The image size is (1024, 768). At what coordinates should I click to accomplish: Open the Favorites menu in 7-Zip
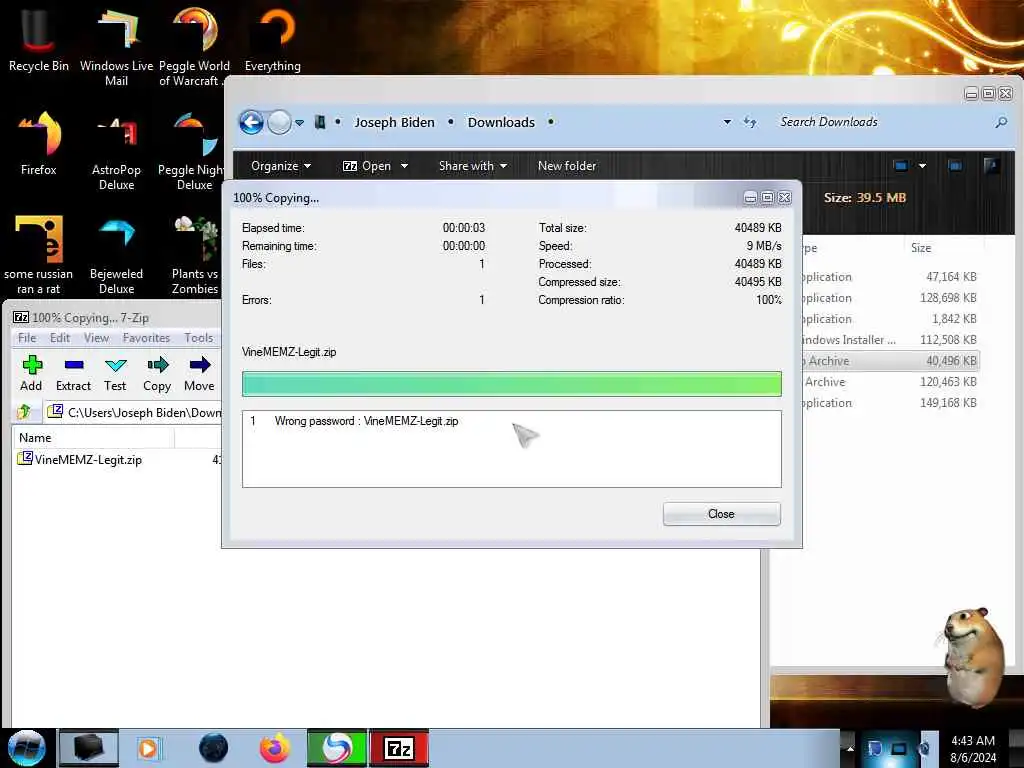[x=146, y=338]
